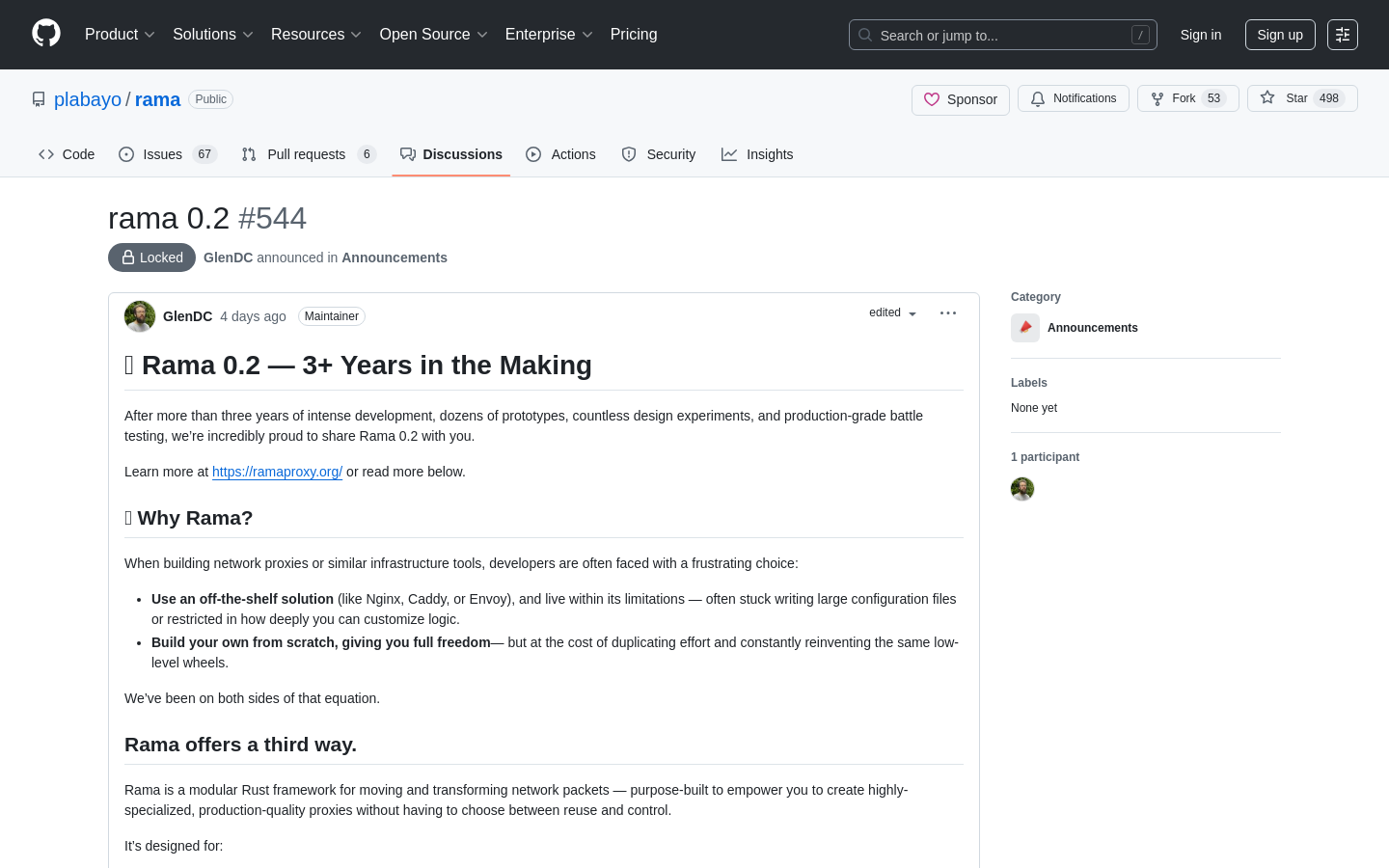Click the Issues count 67
1389x868 pixels.
204,154
